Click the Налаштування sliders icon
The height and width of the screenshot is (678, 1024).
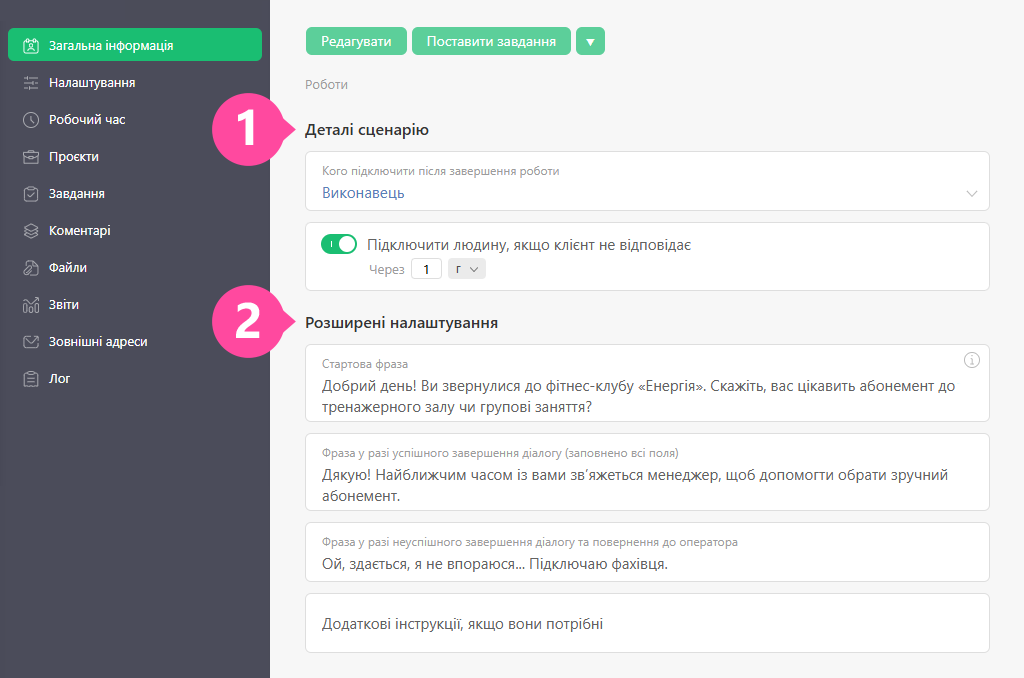click(x=31, y=83)
